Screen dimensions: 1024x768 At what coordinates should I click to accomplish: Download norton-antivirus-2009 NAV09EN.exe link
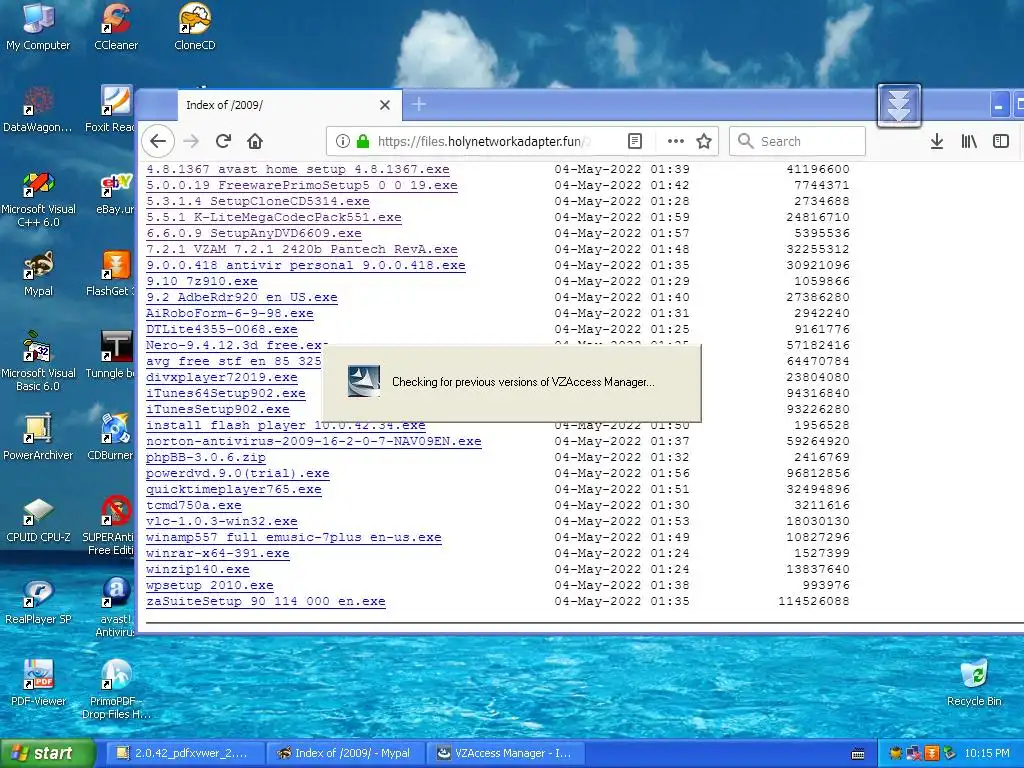tap(313, 441)
